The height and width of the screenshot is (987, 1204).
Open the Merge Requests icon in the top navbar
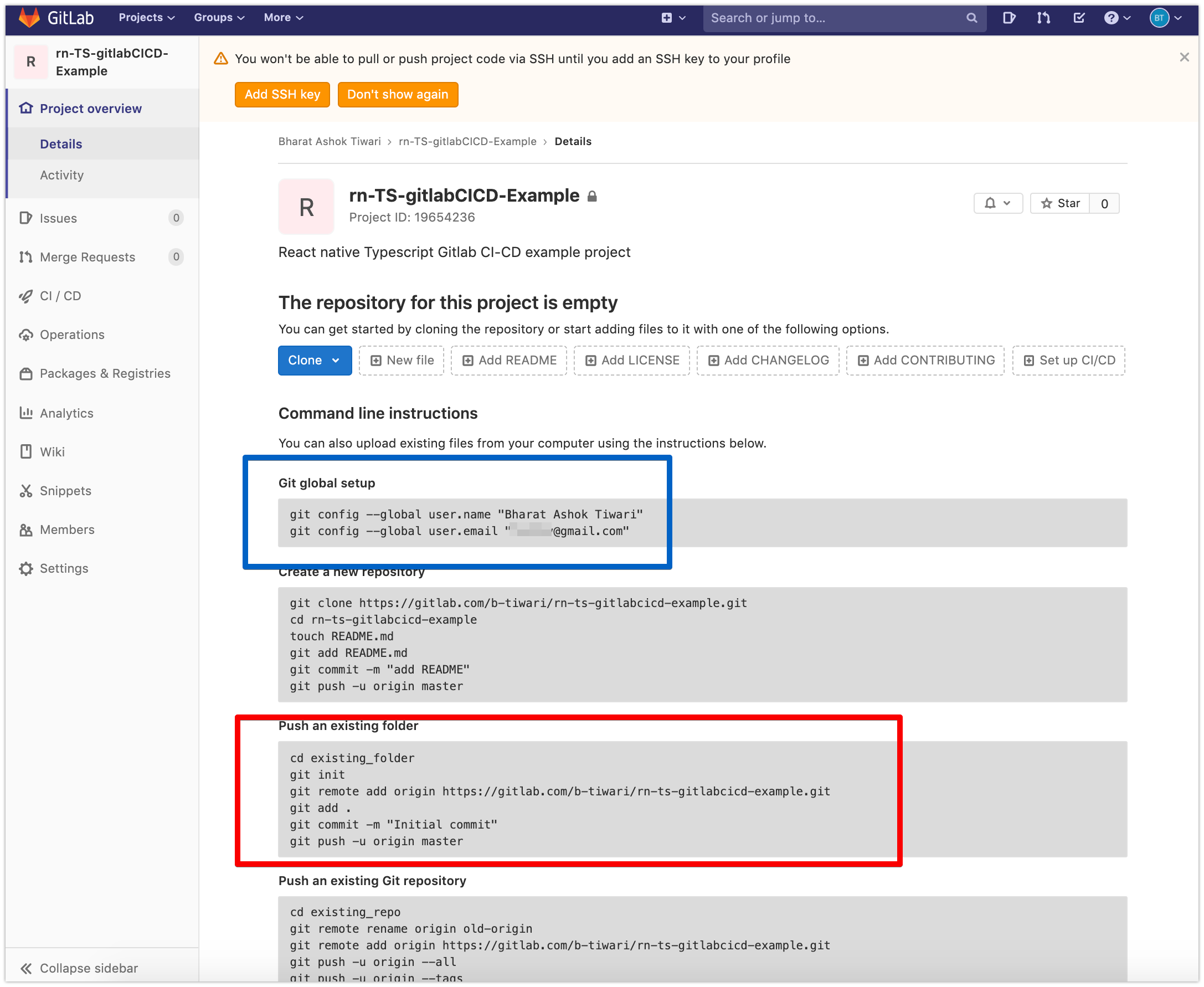pos(1044,18)
